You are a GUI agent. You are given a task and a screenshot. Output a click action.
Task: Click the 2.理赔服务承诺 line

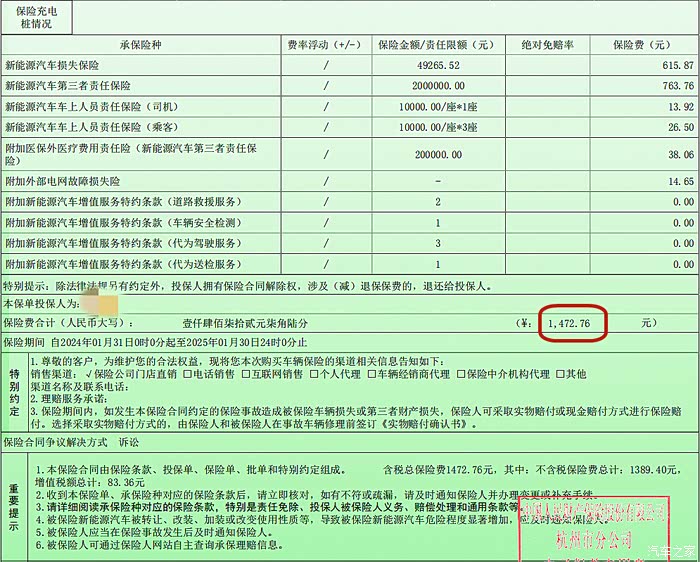[69, 399]
